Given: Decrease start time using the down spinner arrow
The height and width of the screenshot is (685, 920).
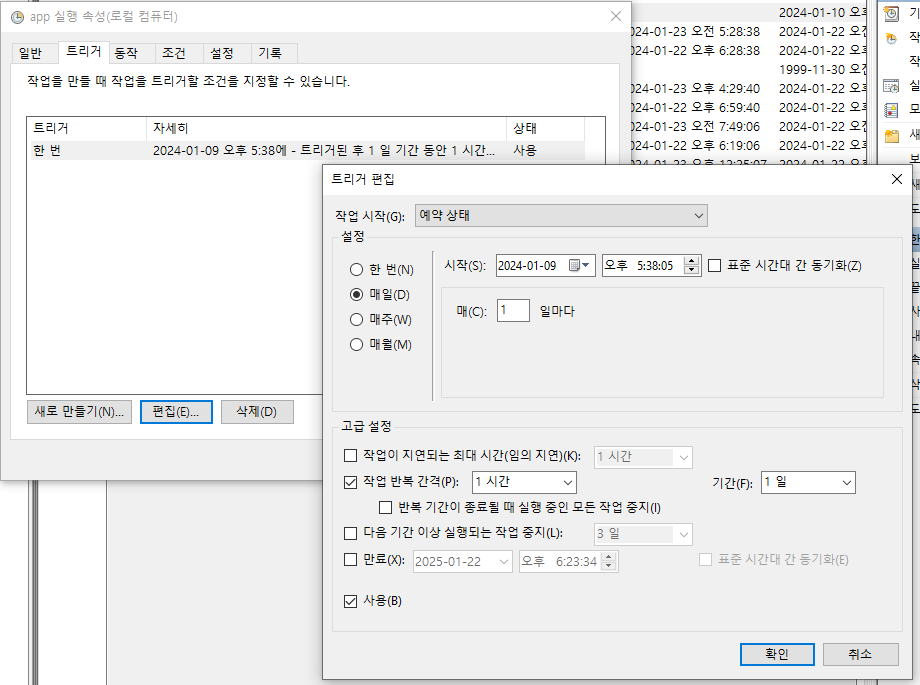Looking at the screenshot, I should click(x=692, y=270).
